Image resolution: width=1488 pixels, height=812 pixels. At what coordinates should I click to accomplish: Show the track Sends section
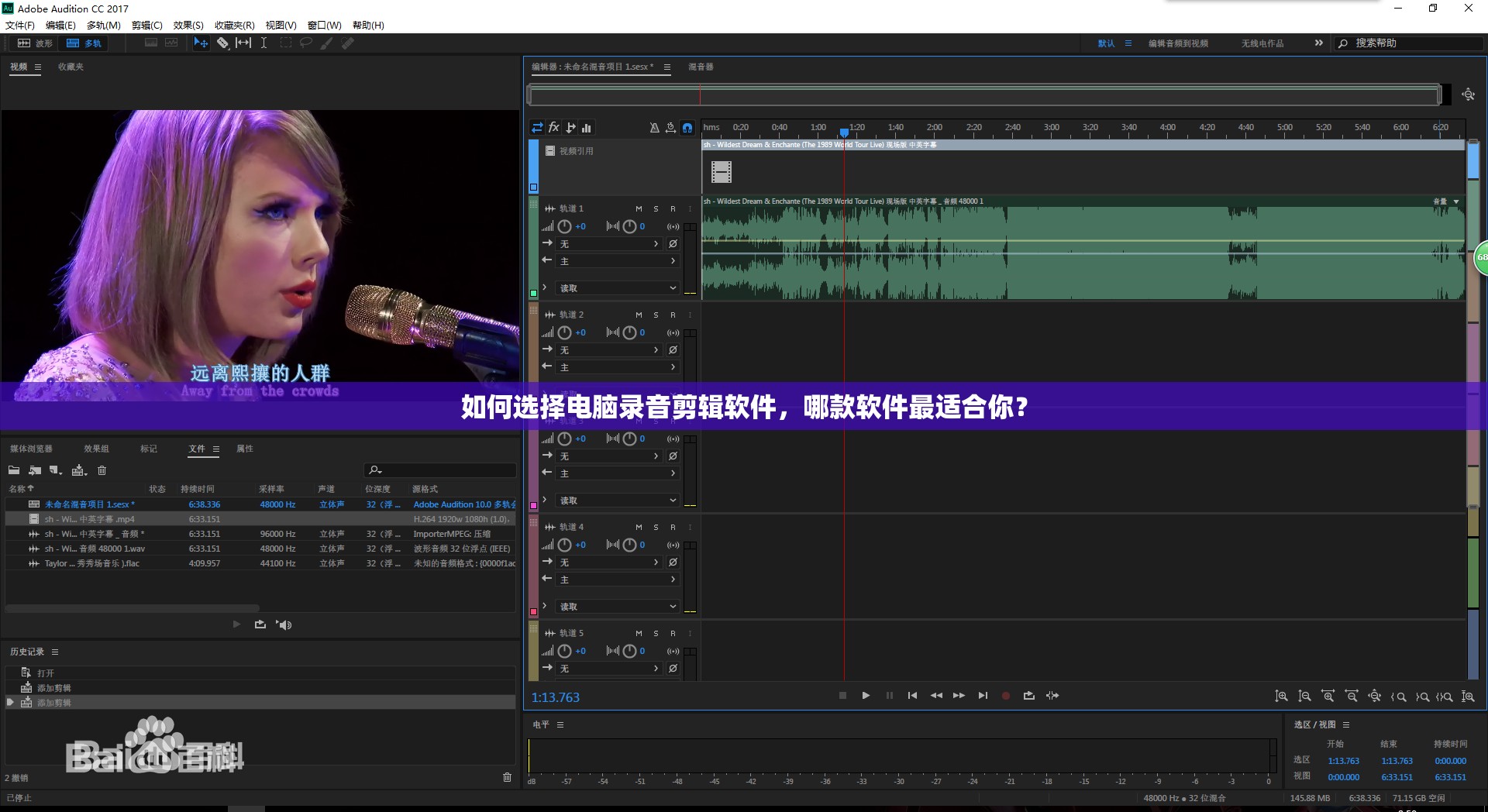pyautogui.click(x=571, y=128)
